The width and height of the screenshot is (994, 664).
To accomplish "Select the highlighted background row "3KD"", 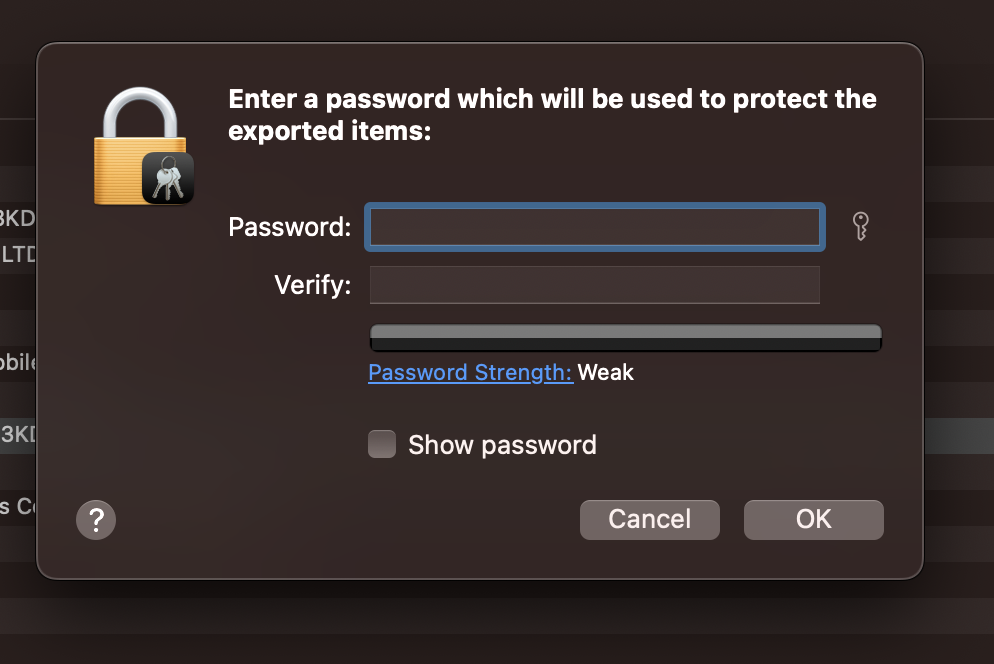I will coord(18,435).
